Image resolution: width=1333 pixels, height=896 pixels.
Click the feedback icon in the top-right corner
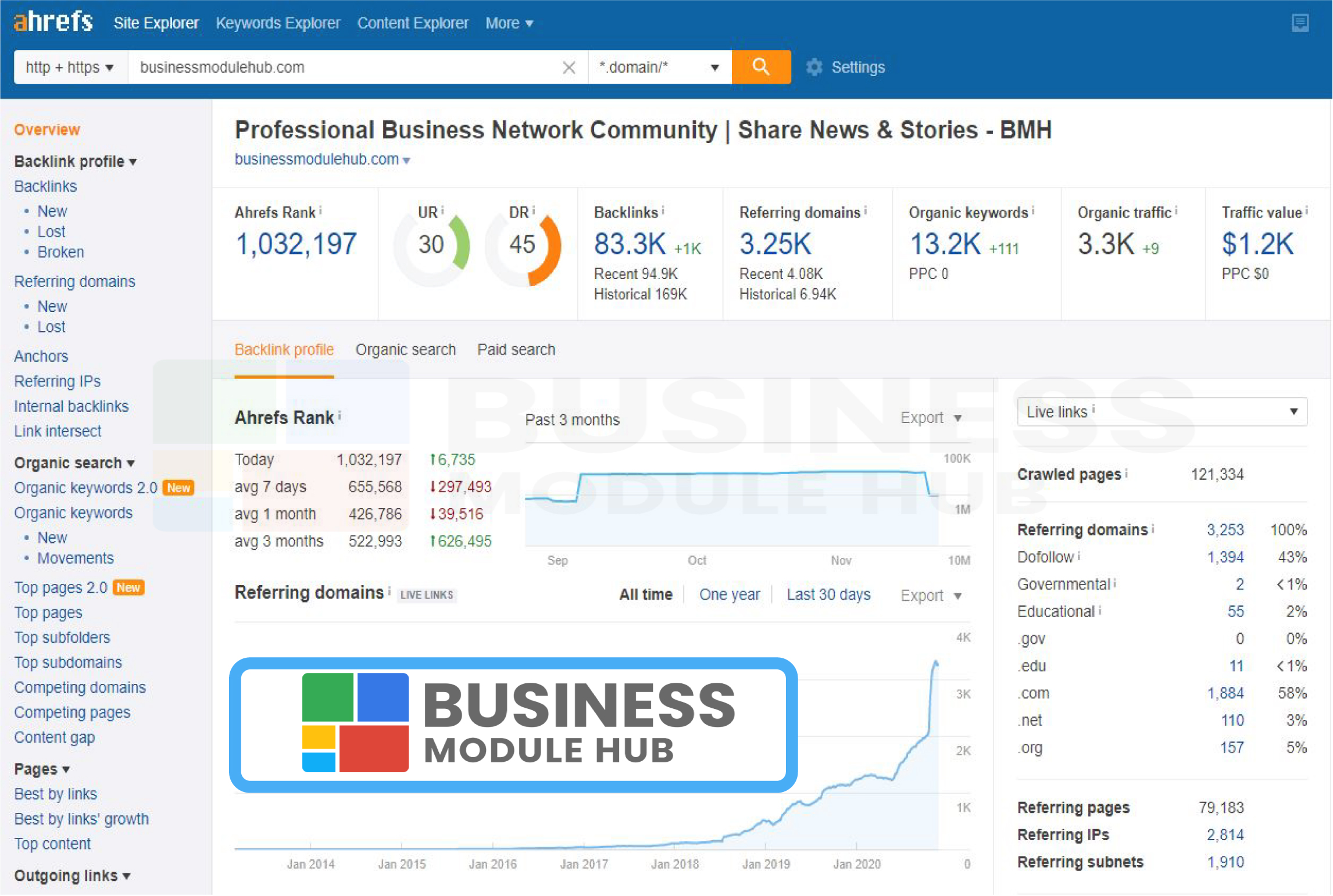(1300, 23)
